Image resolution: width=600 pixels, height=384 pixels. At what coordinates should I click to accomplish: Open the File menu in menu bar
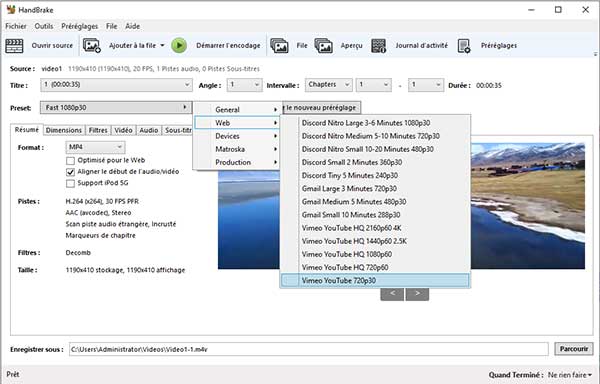pos(111,26)
